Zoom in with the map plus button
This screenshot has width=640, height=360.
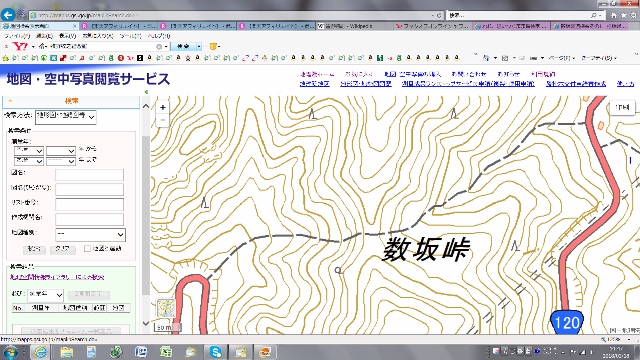[162, 107]
